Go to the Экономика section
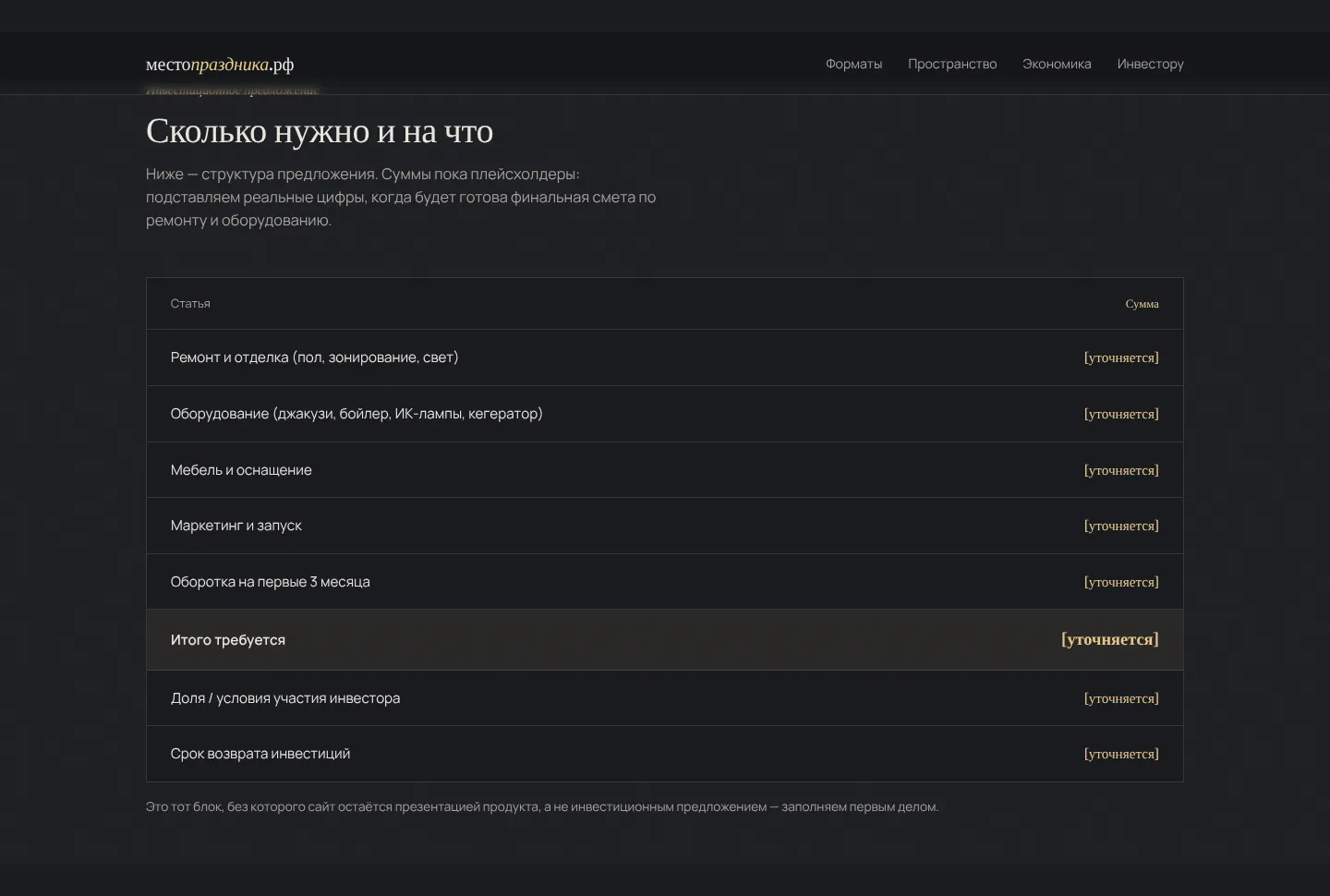This screenshot has width=1330, height=896. tap(1057, 64)
